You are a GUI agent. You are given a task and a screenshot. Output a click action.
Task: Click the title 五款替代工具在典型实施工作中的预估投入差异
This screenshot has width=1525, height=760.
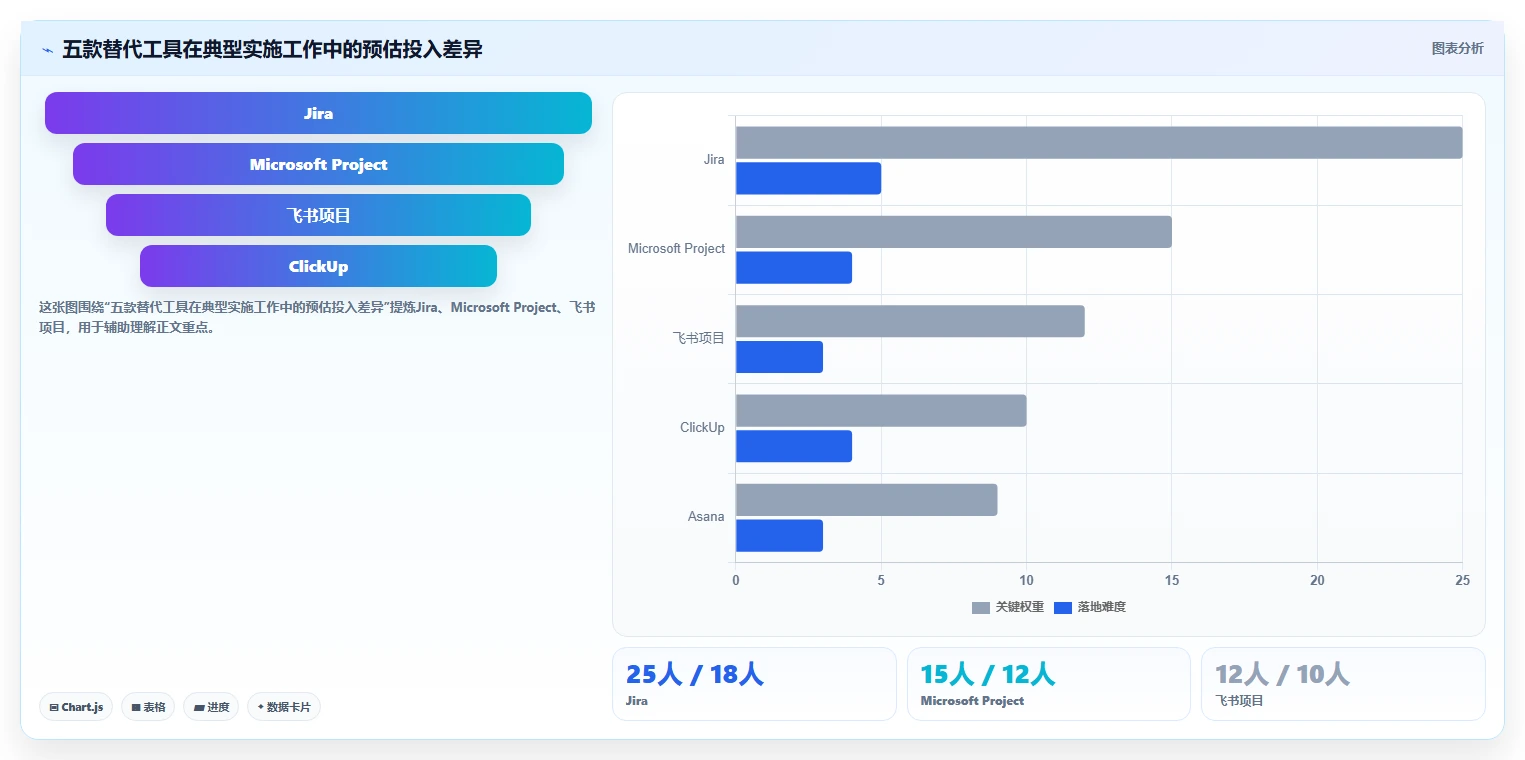click(272, 49)
